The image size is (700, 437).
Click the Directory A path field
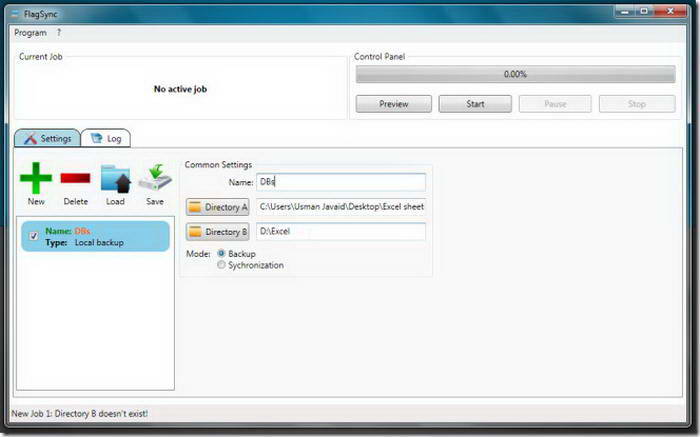(x=341, y=207)
